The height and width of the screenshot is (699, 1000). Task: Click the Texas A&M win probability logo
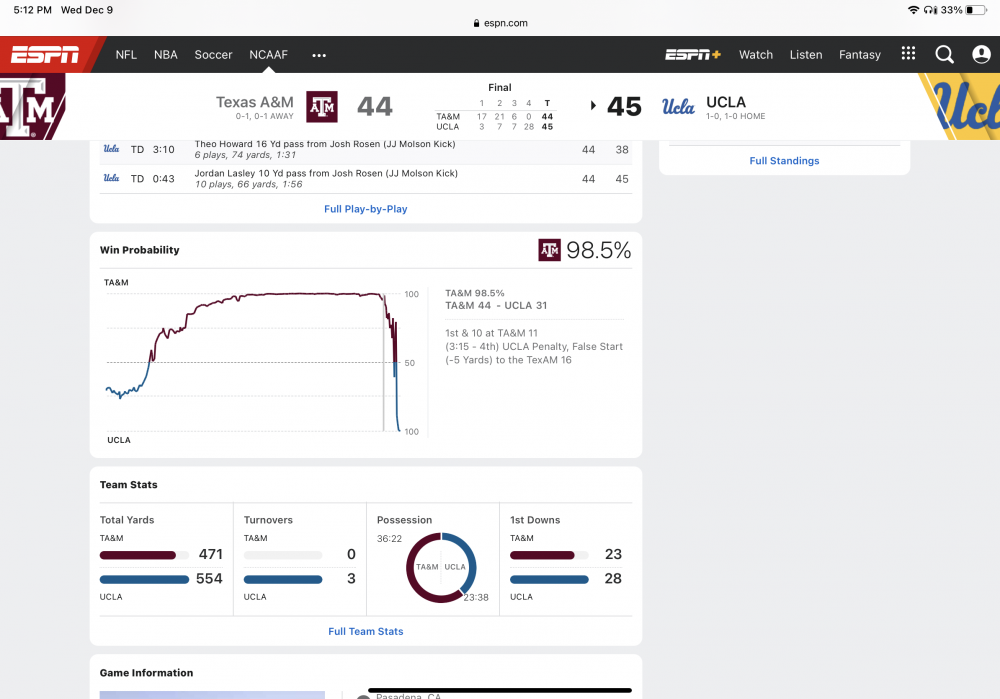pyautogui.click(x=549, y=250)
